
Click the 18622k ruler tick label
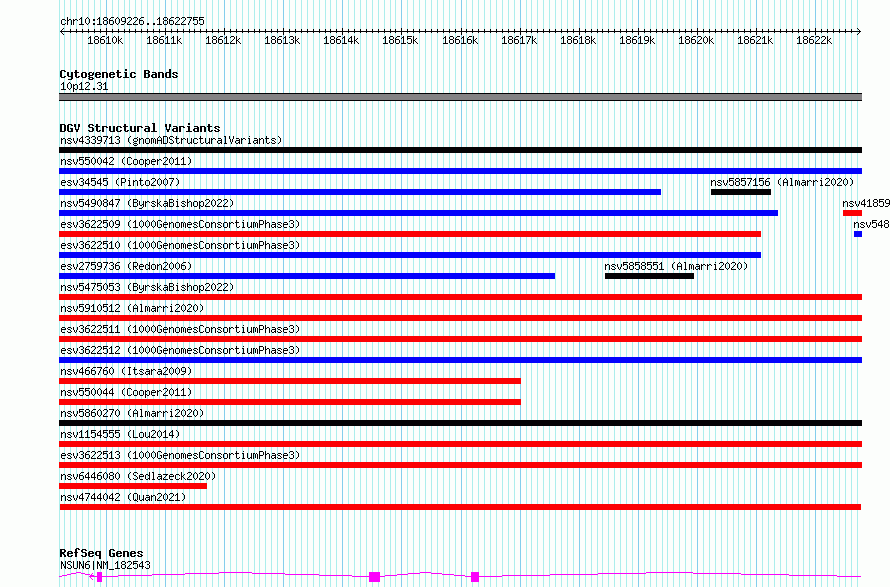tap(814, 41)
